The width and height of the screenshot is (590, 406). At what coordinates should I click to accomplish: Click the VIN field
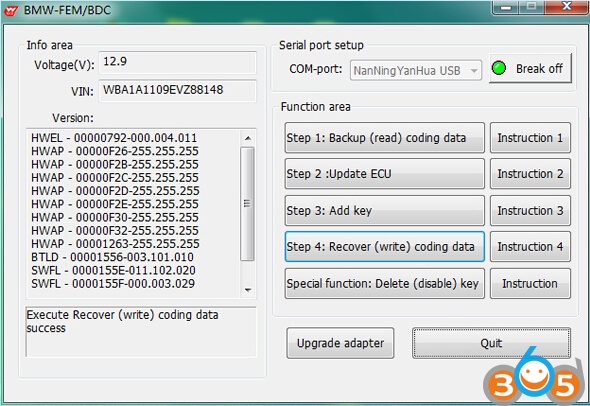pyautogui.click(x=178, y=90)
